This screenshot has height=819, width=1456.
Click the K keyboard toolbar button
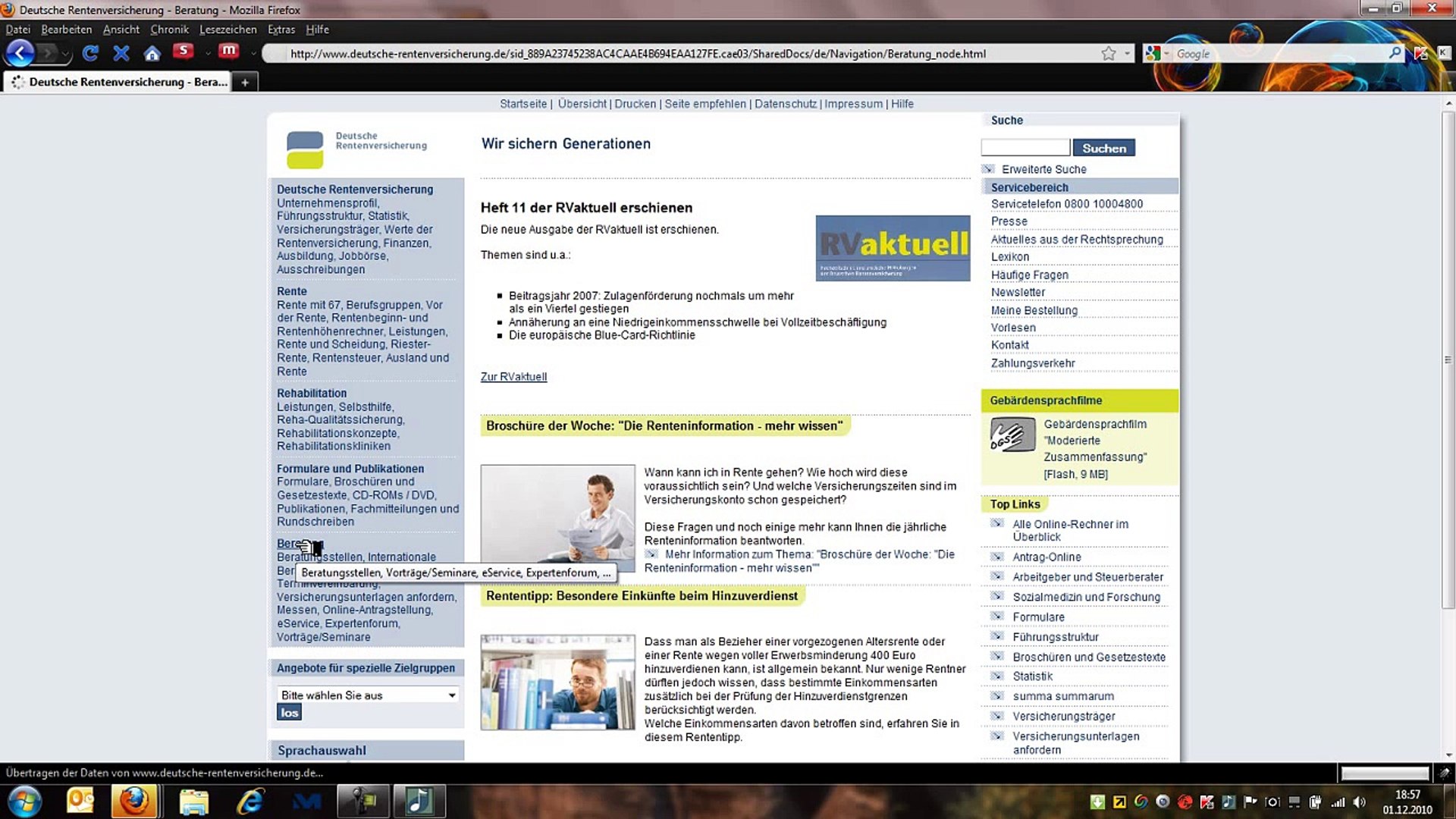1443,53
